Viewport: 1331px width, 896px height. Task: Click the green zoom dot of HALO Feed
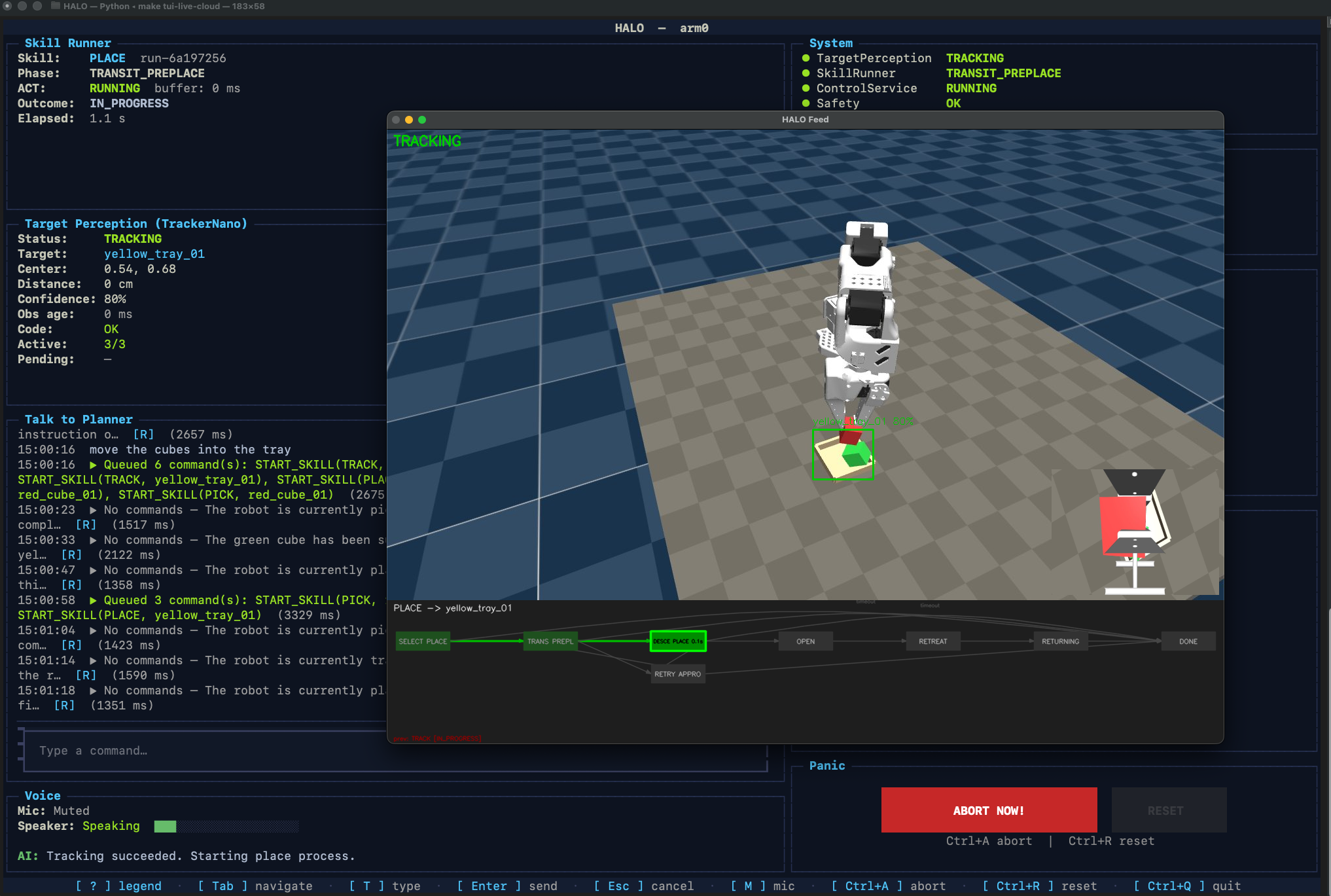(422, 120)
